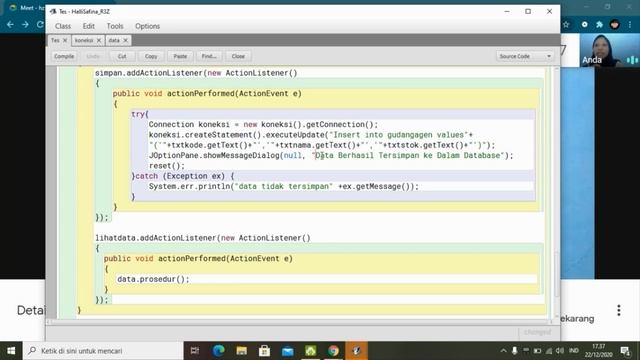The height and width of the screenshot is (360, 640).
Task: Open the taskbar clock and date
Action: 598,351
